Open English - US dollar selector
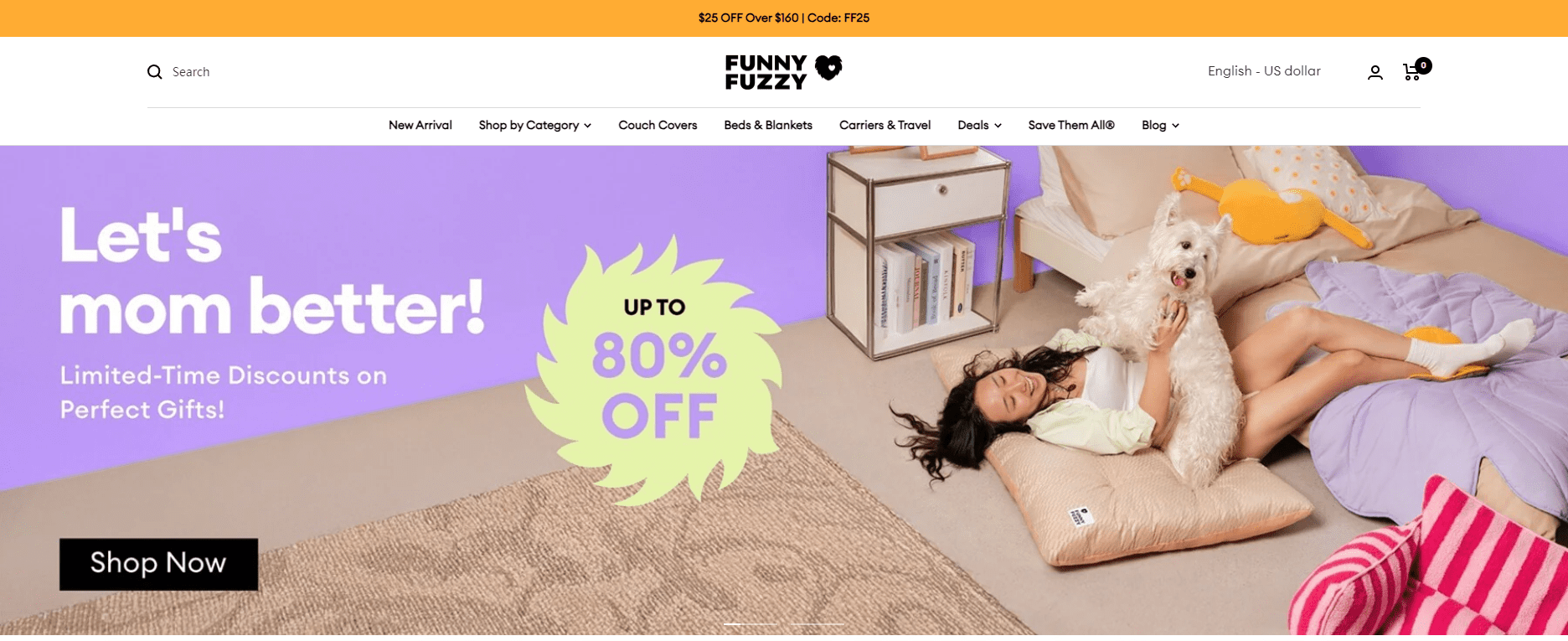This screenshot has width=1568, height=641. click(x=1264, y=71)
